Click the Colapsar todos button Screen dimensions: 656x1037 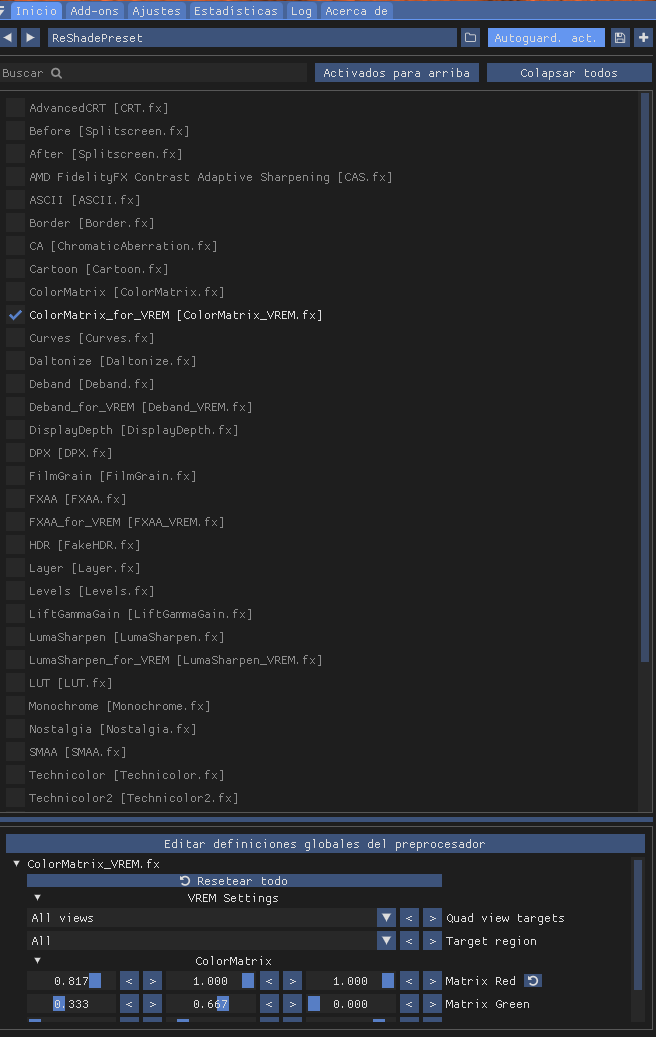[569, 73]
